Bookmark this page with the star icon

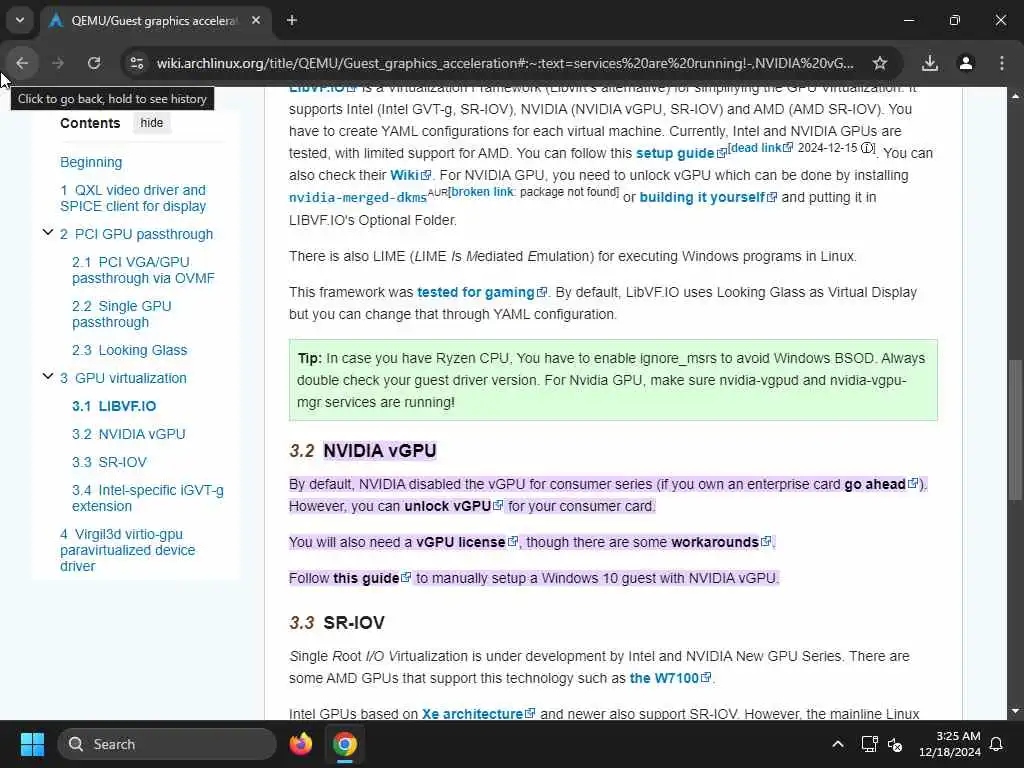tap(880, 63)
